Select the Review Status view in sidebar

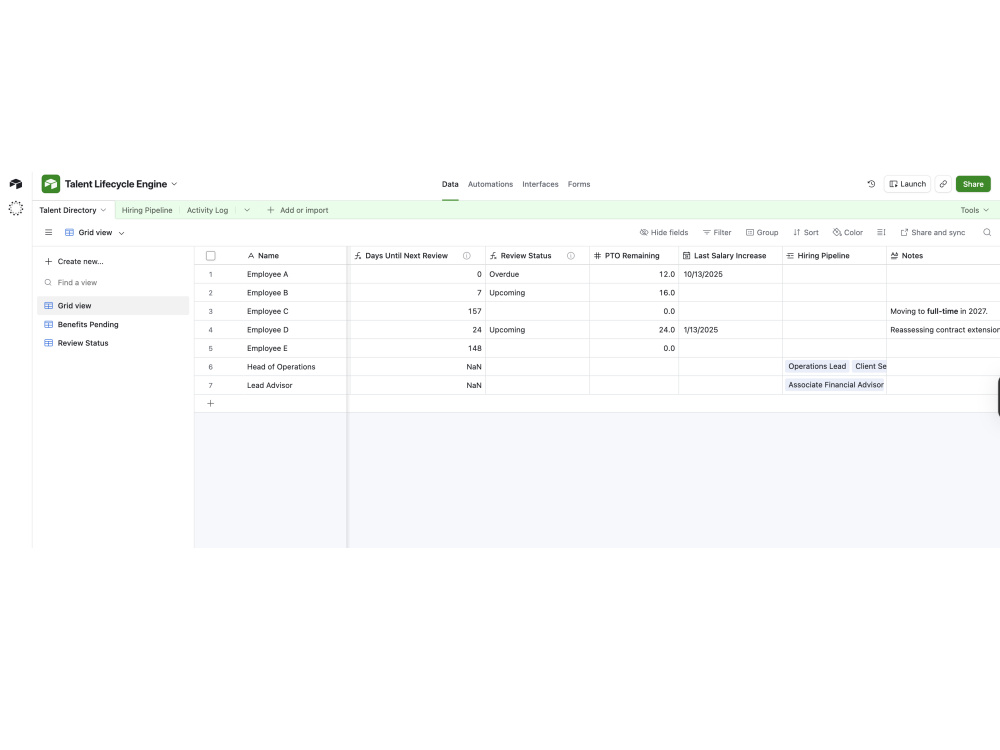coord(114,342)
